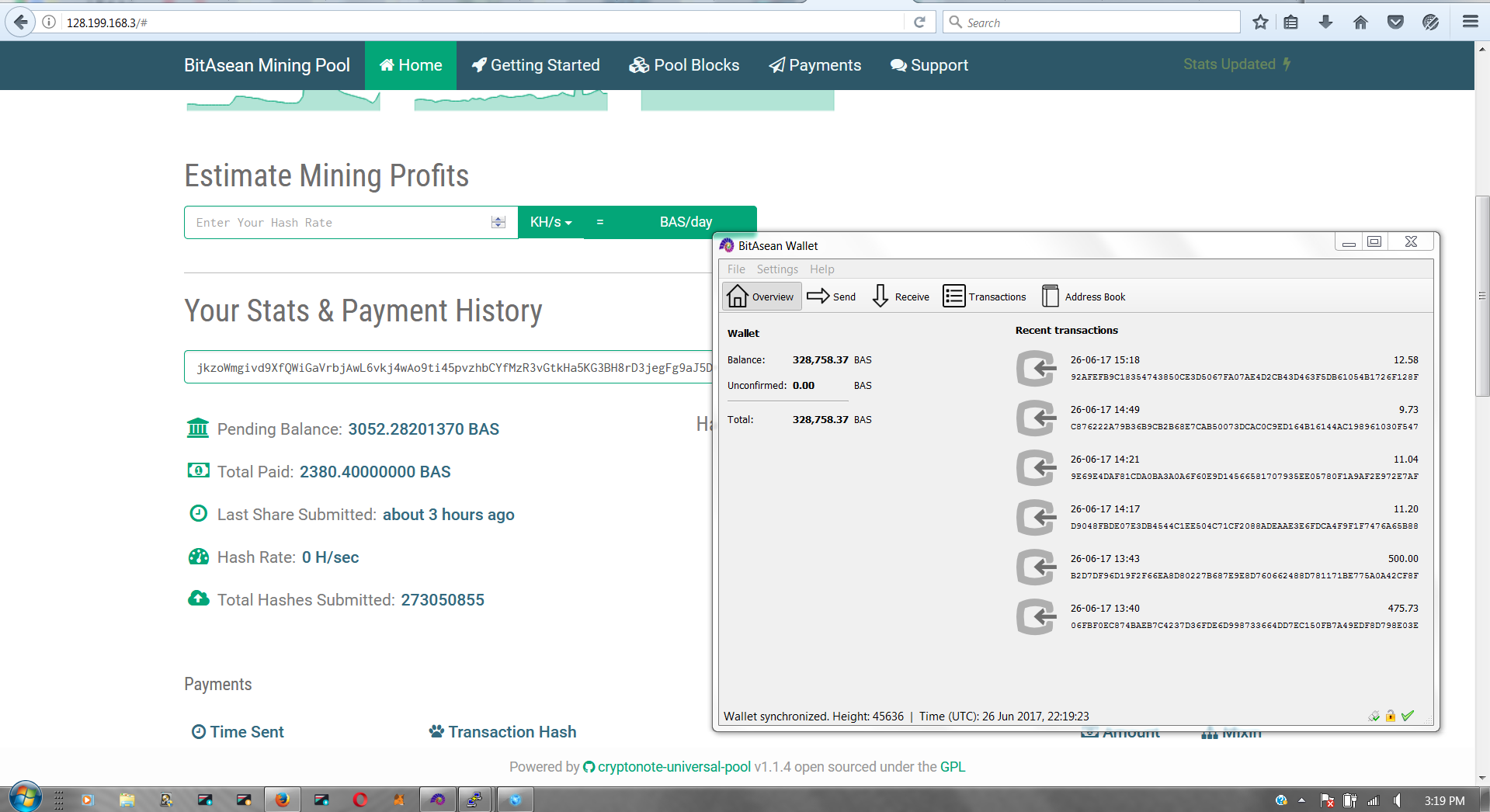Select the 500.00 transaction amount
Screen dimensions: 1490x812
[x=1403, y=559]
